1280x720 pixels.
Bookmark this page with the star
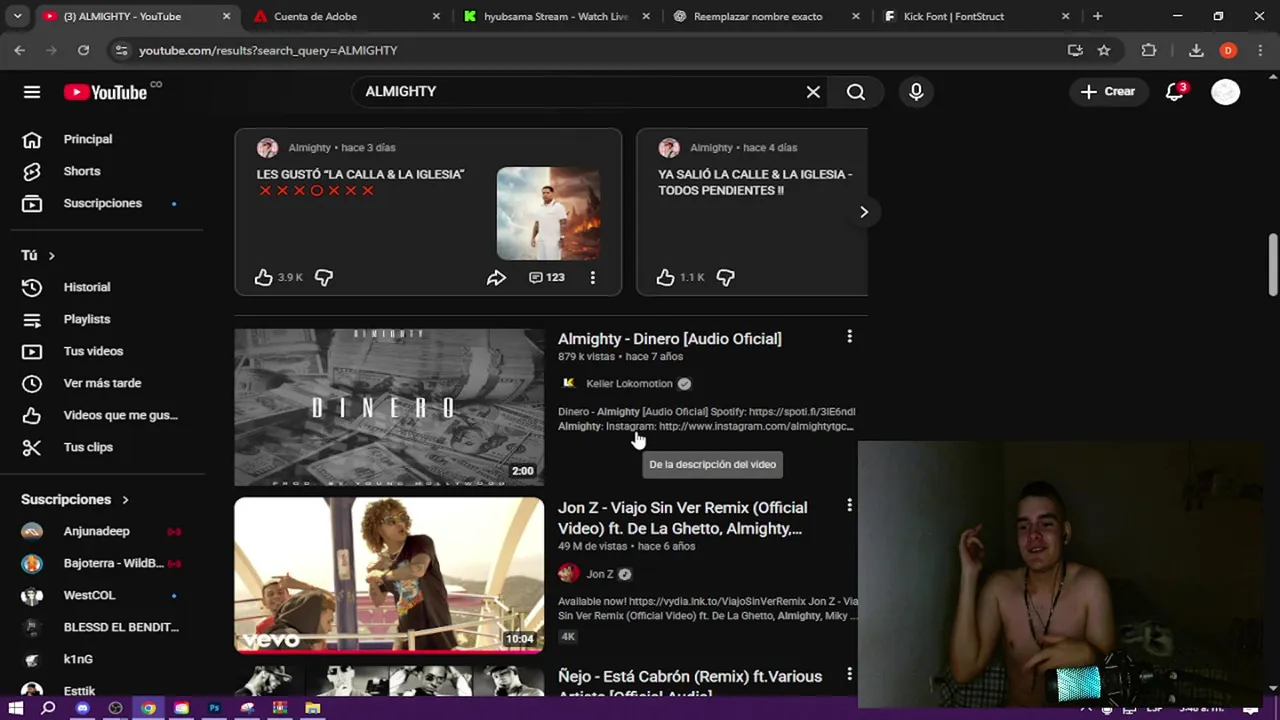[x=1104, y=50]
